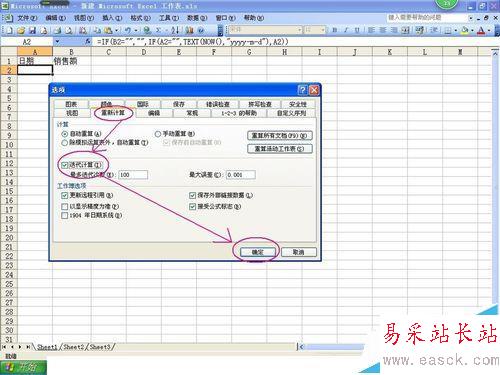
Task: Click the Print Preview toolbar icon
Action: pos(69,31)
